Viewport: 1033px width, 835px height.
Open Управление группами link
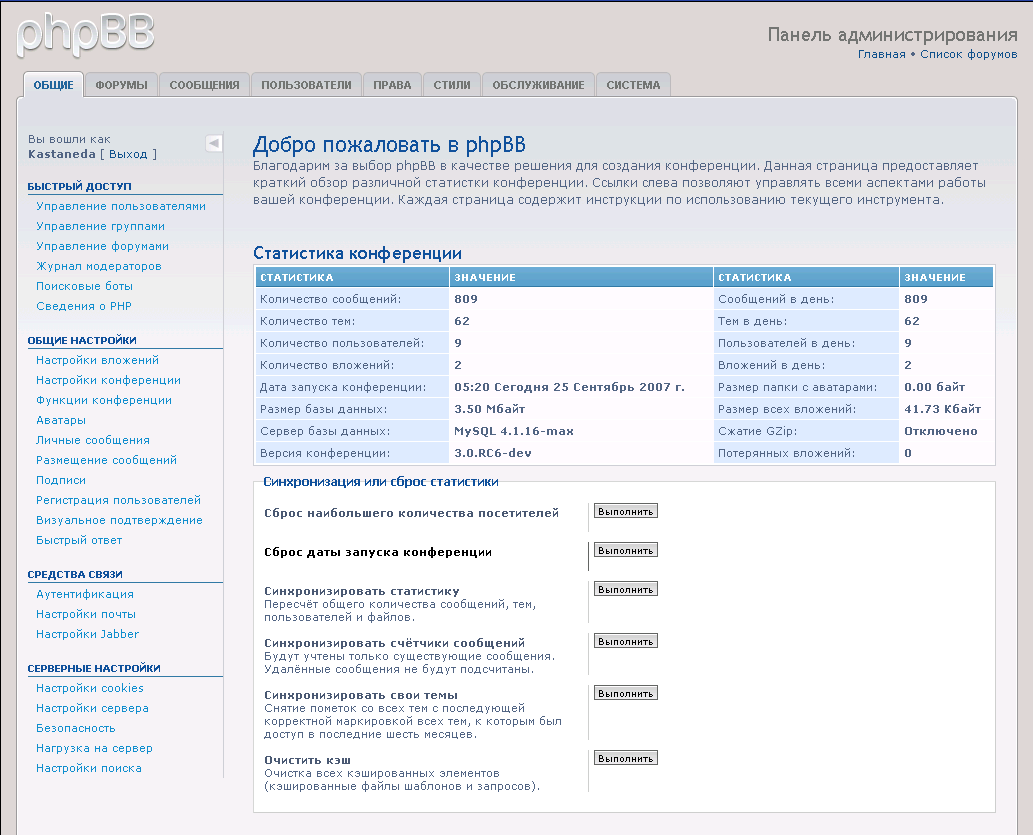[100, 226]
